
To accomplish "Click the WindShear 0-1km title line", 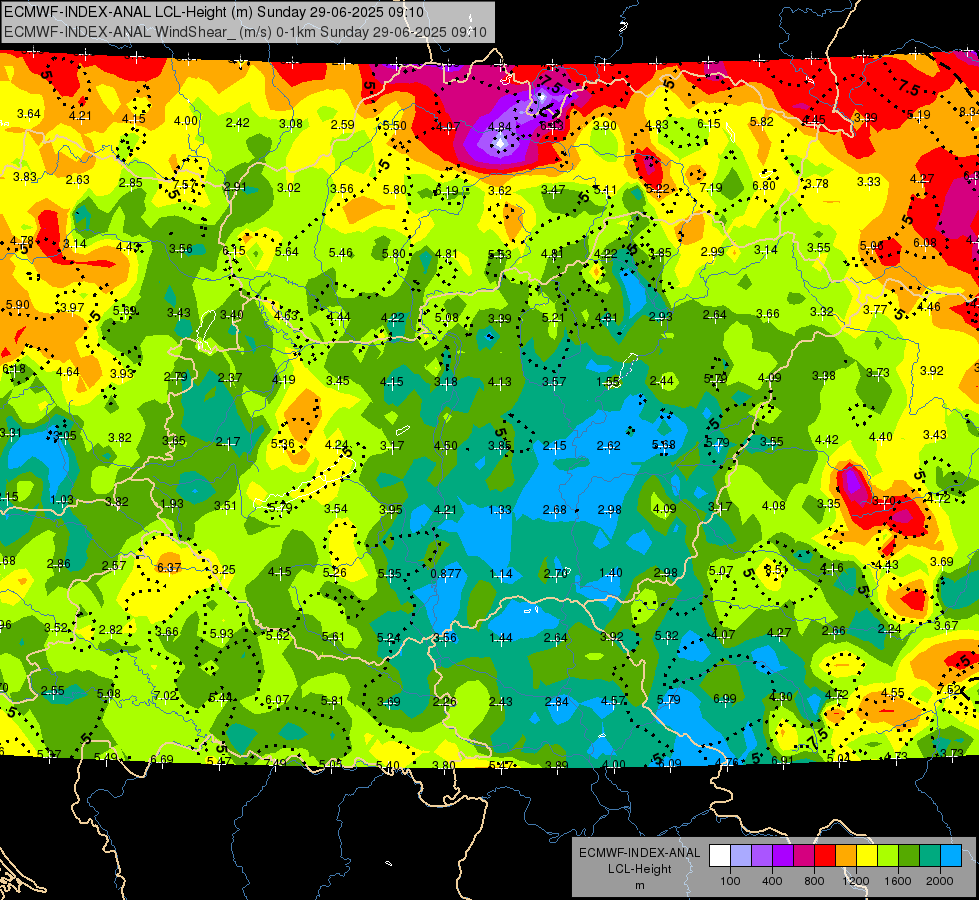I will tap(245, 32).
